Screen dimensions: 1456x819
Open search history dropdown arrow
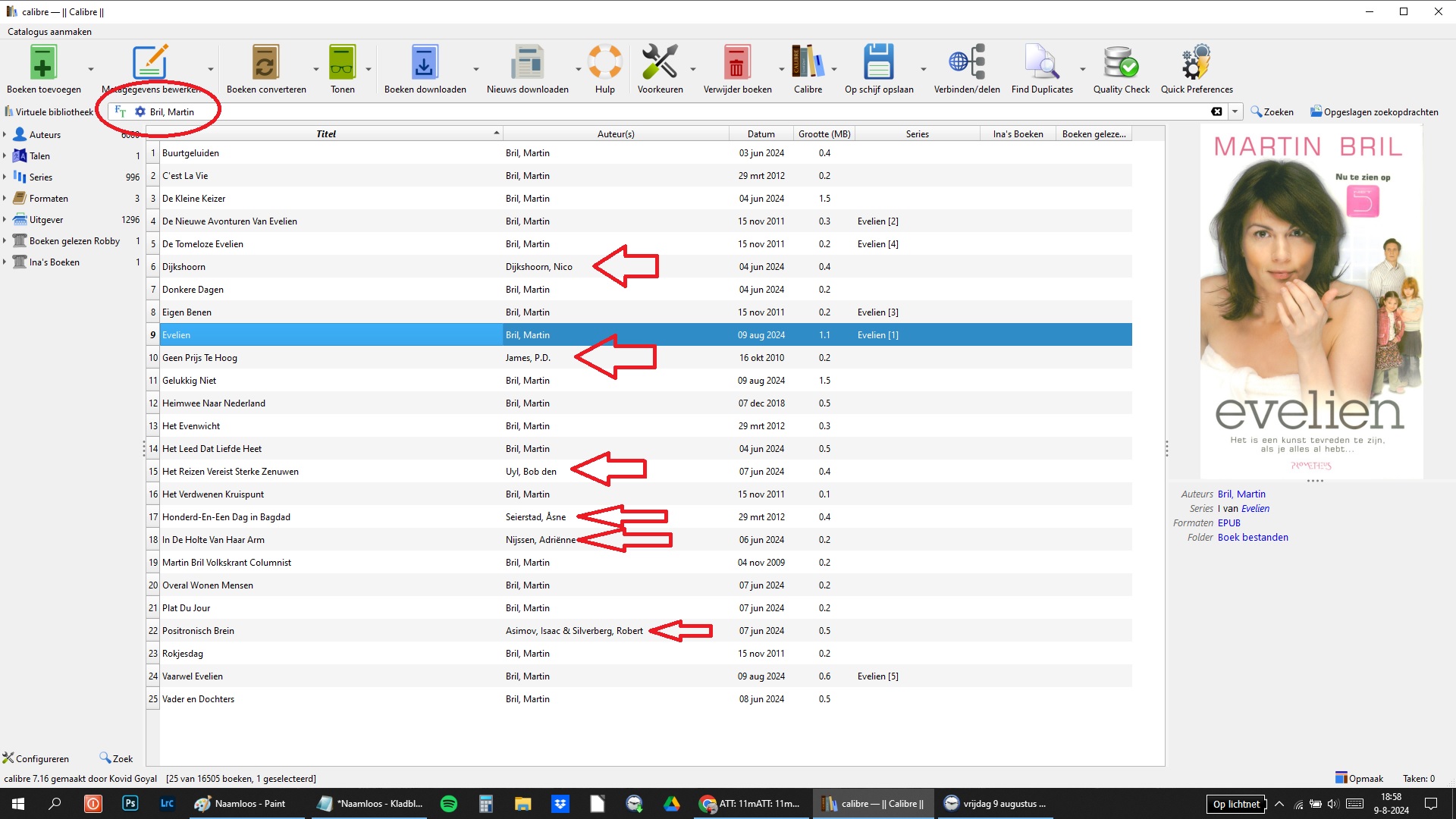pyautogui.click(x=1235, y=111)
